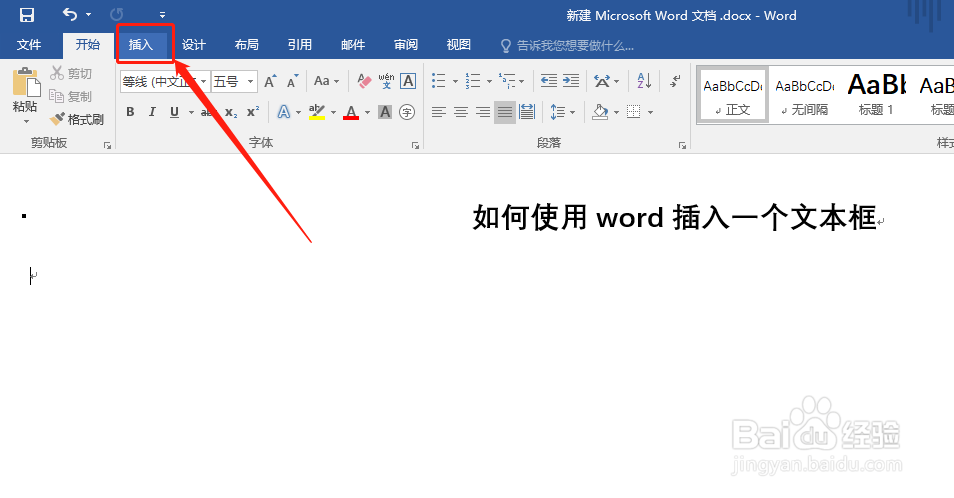Increase paragraph indent
This screenshot has height=498, width=954.
(571, 81)
